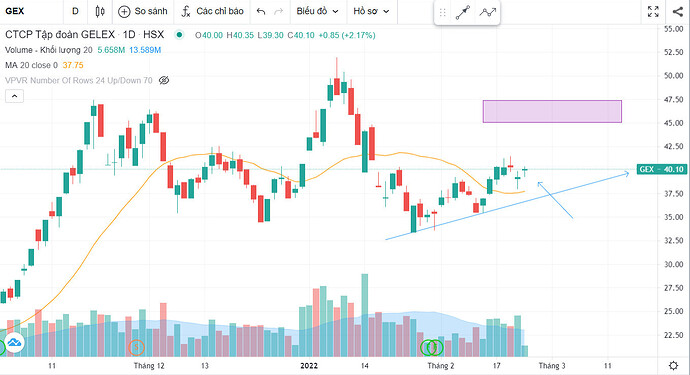Toggle the green market status dot
The image size is (690, 375).
point(179,35)
